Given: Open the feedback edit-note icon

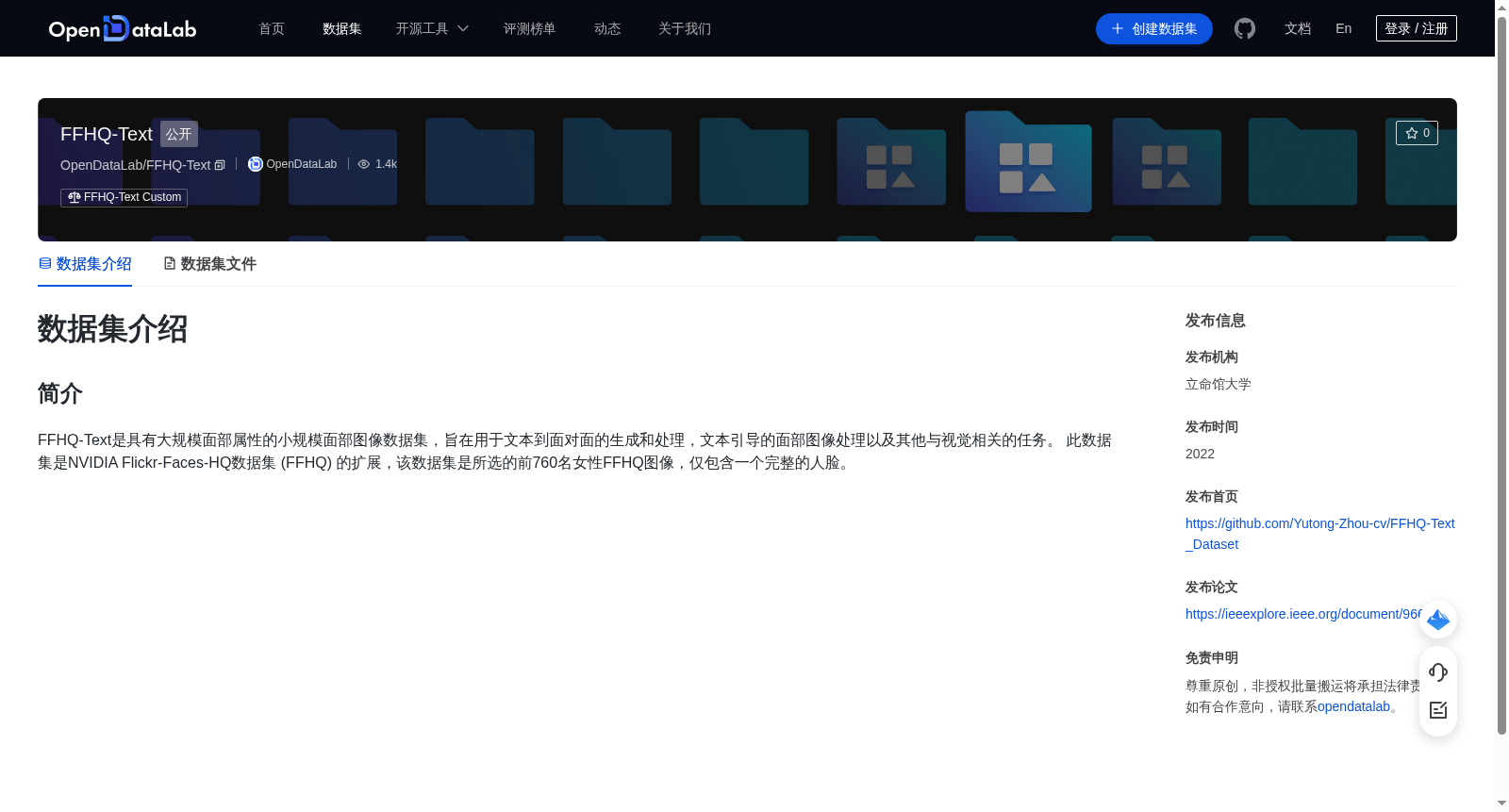Looking at the screenshot, I should click(1438, 710).
